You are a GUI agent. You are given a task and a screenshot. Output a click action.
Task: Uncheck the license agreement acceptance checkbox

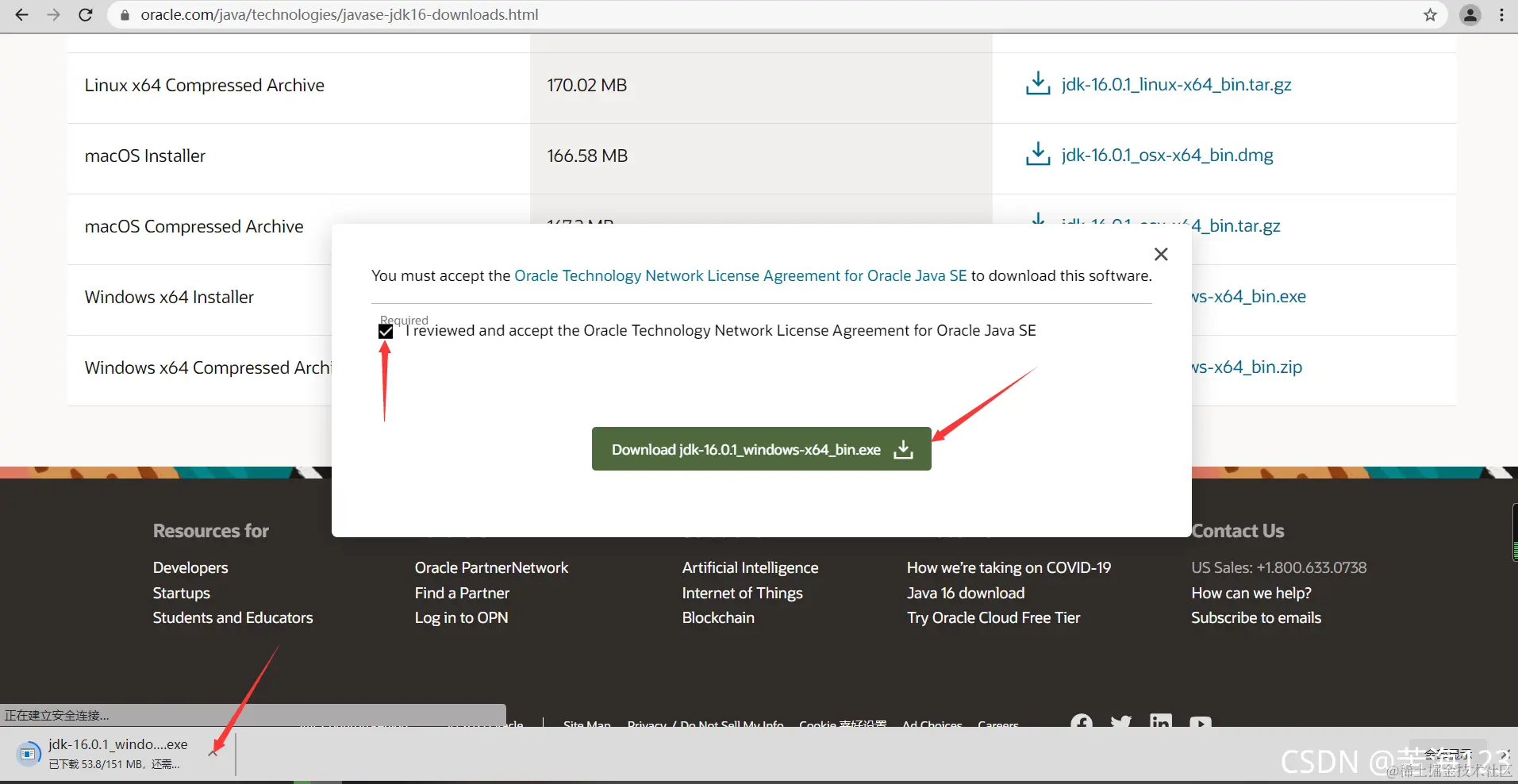[386, 332]
